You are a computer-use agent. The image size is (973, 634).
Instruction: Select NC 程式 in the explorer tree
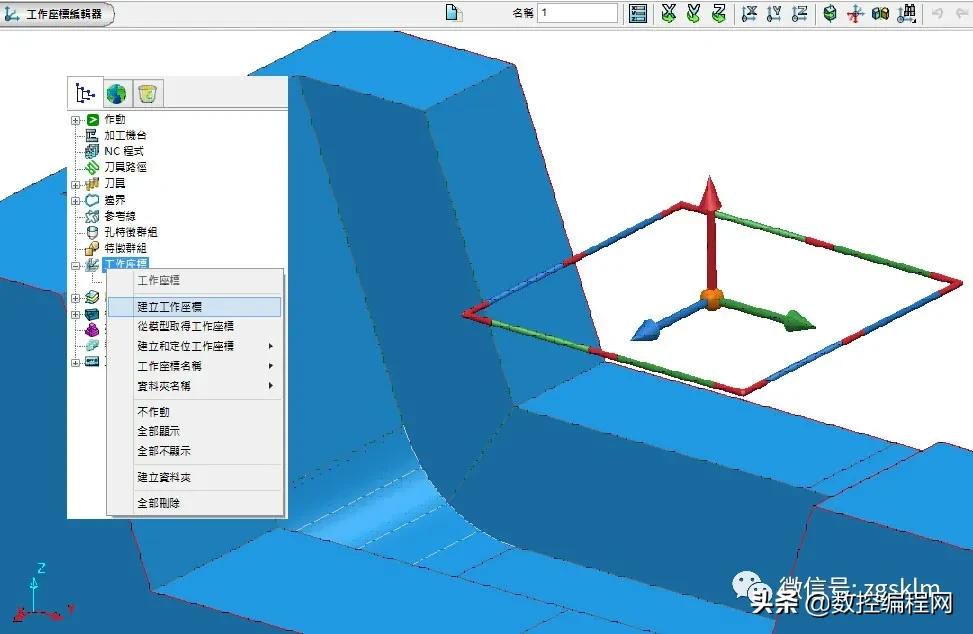124,151
